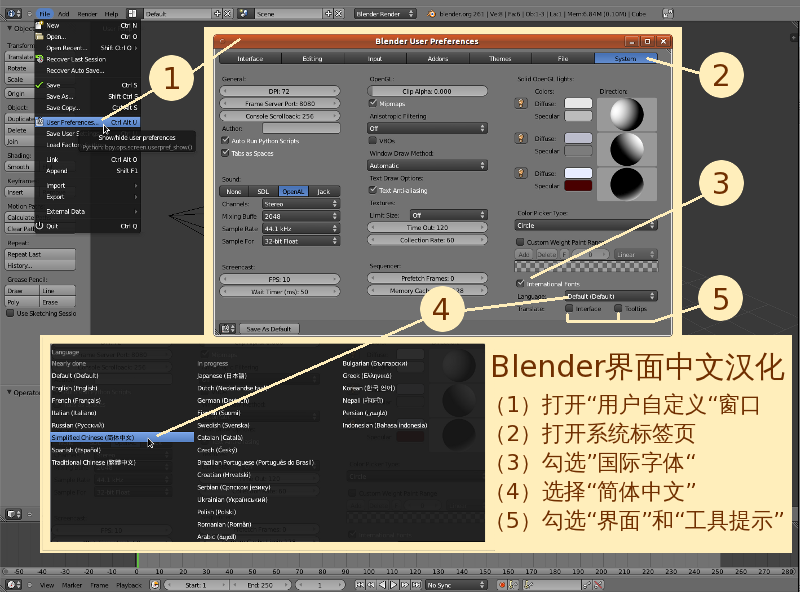Click the History button in tool shelf
Screen dimensions: 800x592
pos(40,265)
